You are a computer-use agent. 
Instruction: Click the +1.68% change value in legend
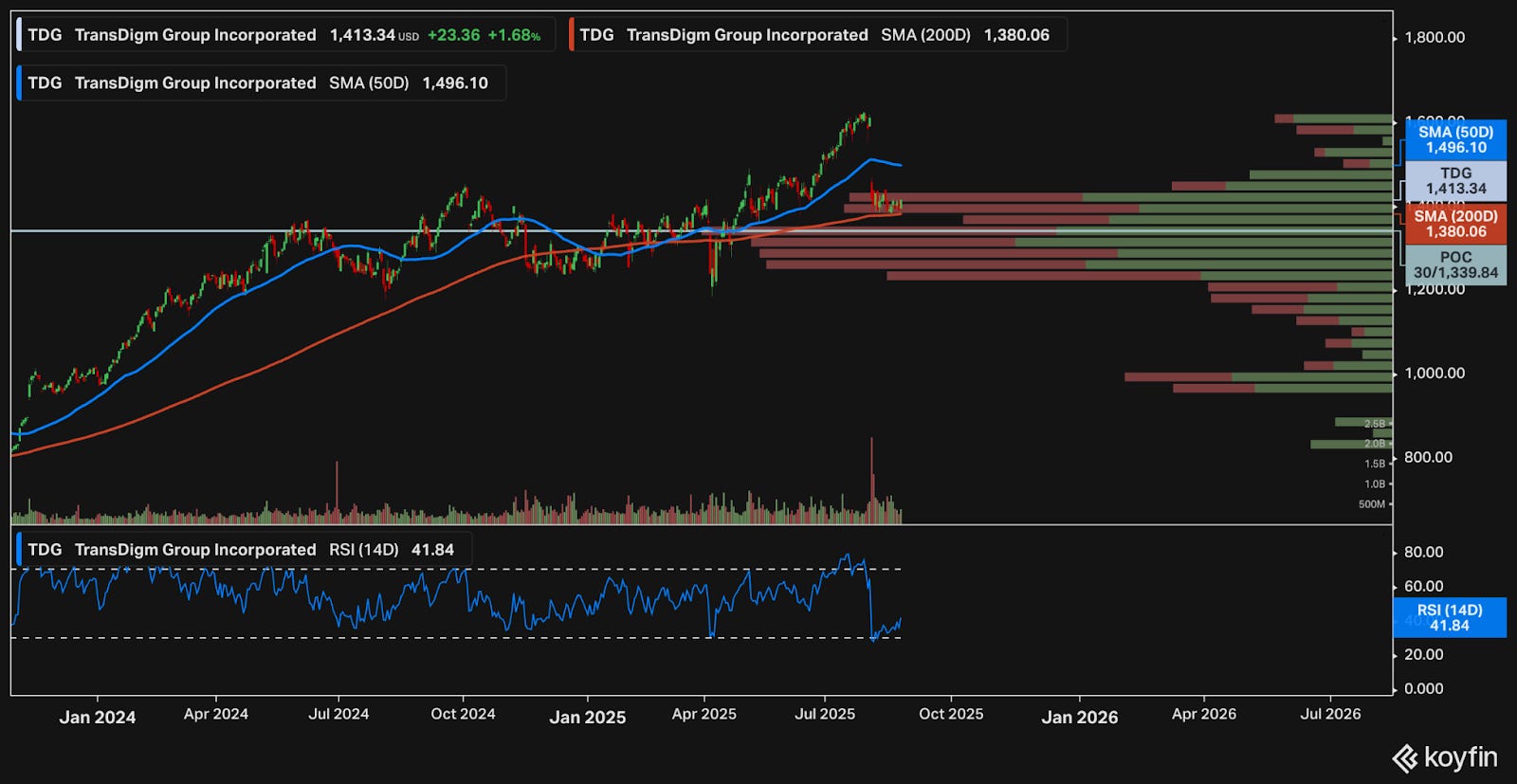[514, 35]
